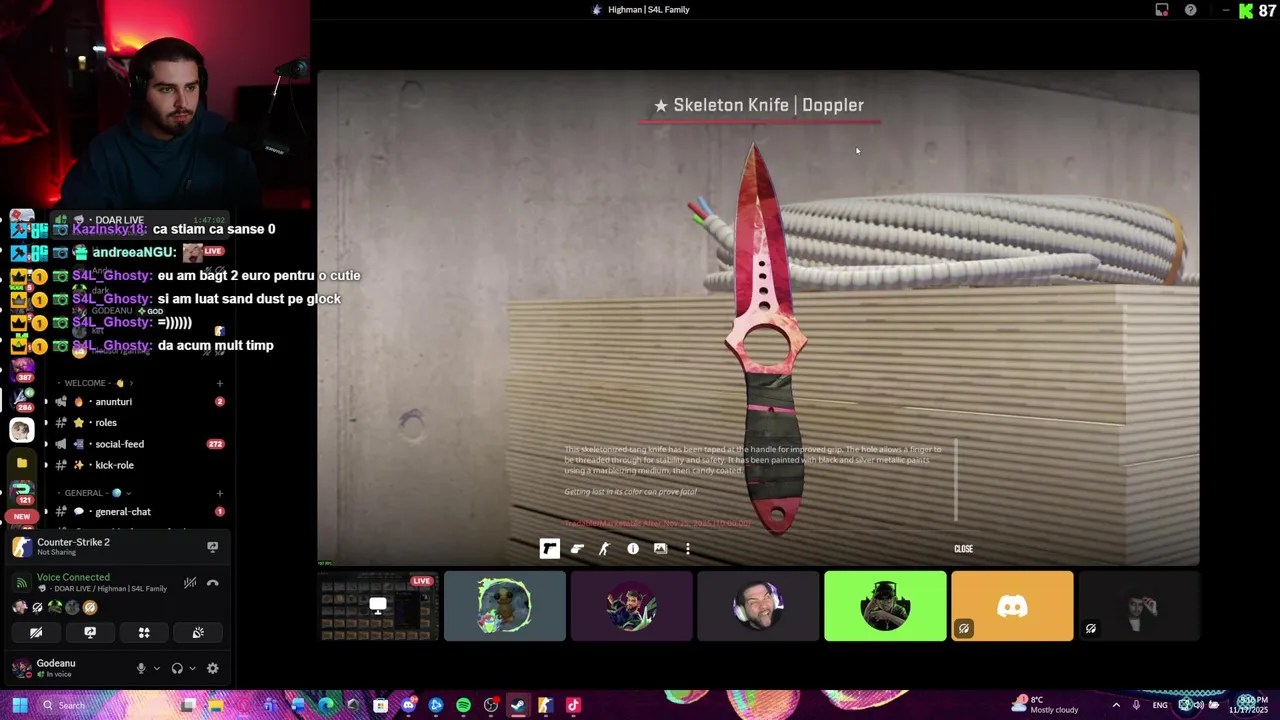
Task: Open Microsoft Edge from the taskbar
Action: [x=326, y=705]
